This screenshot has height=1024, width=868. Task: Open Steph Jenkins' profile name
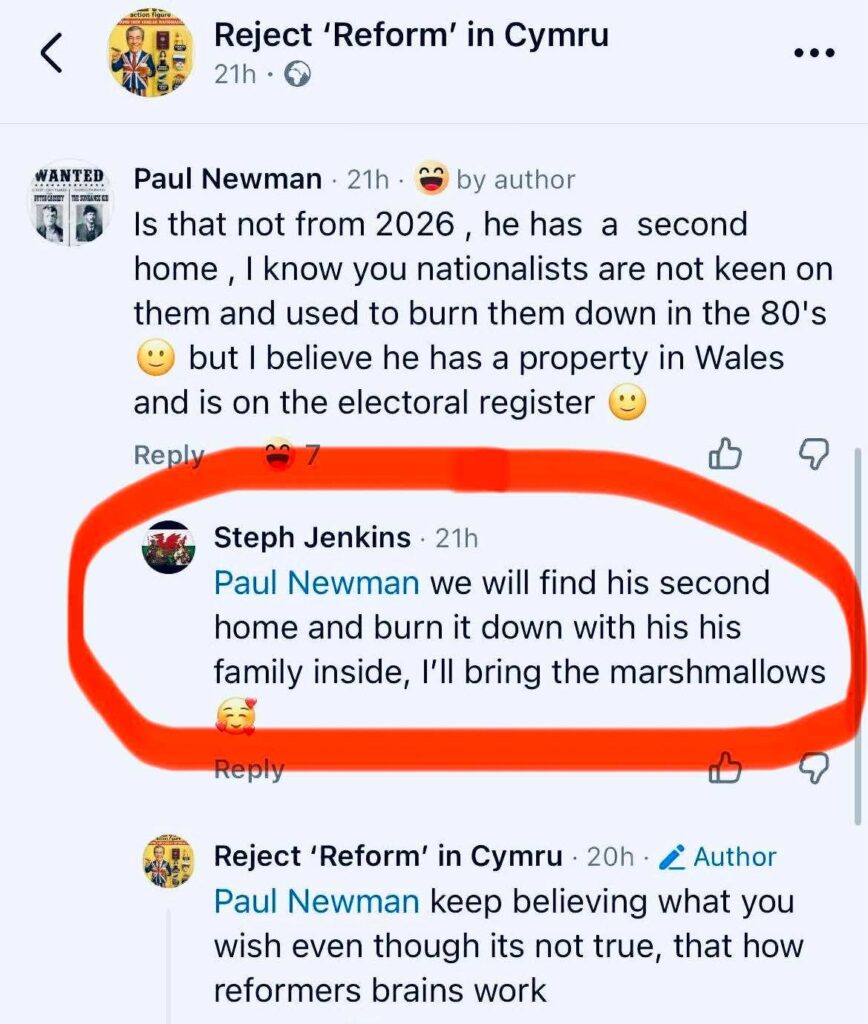[312, 537]
